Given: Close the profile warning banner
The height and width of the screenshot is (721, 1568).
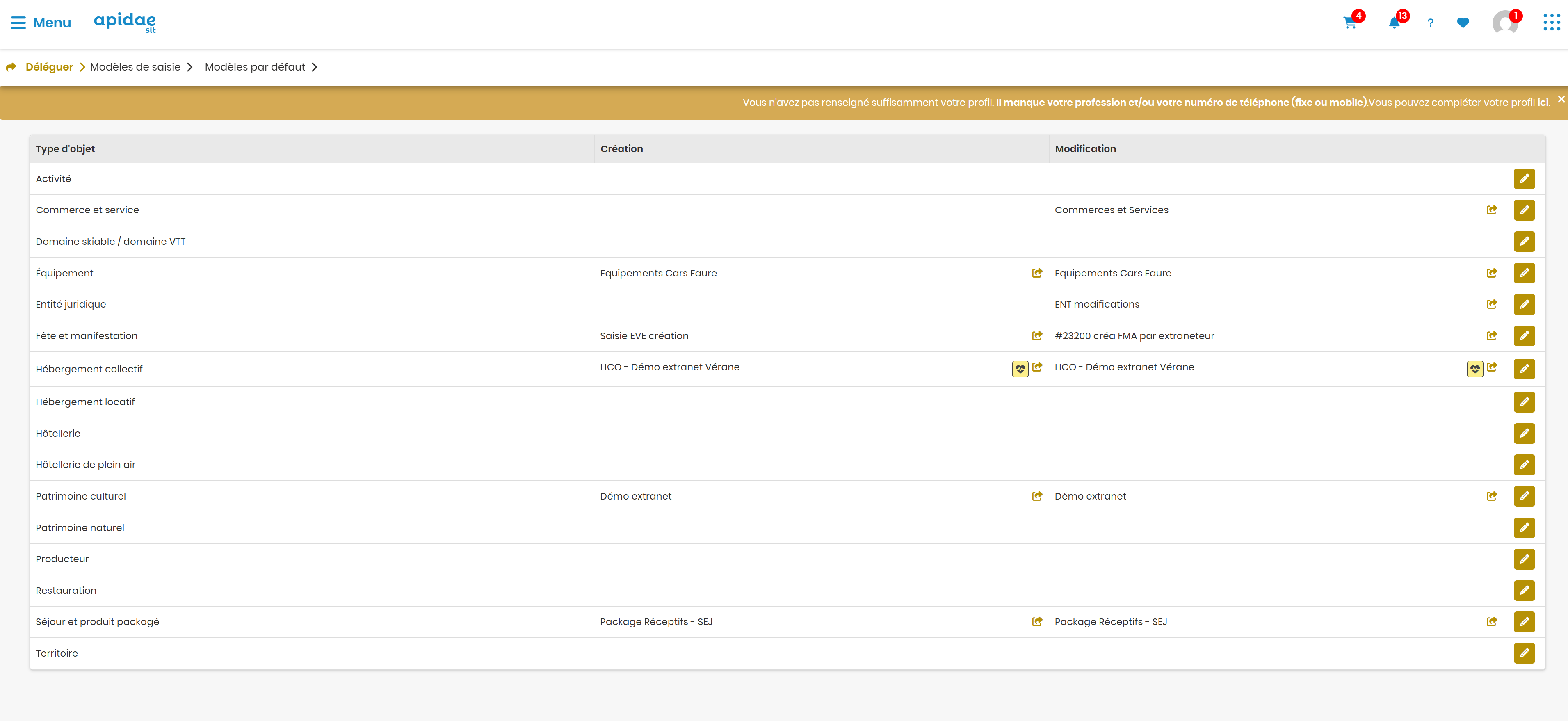Looking at the screenshot, I should 1561,98.
